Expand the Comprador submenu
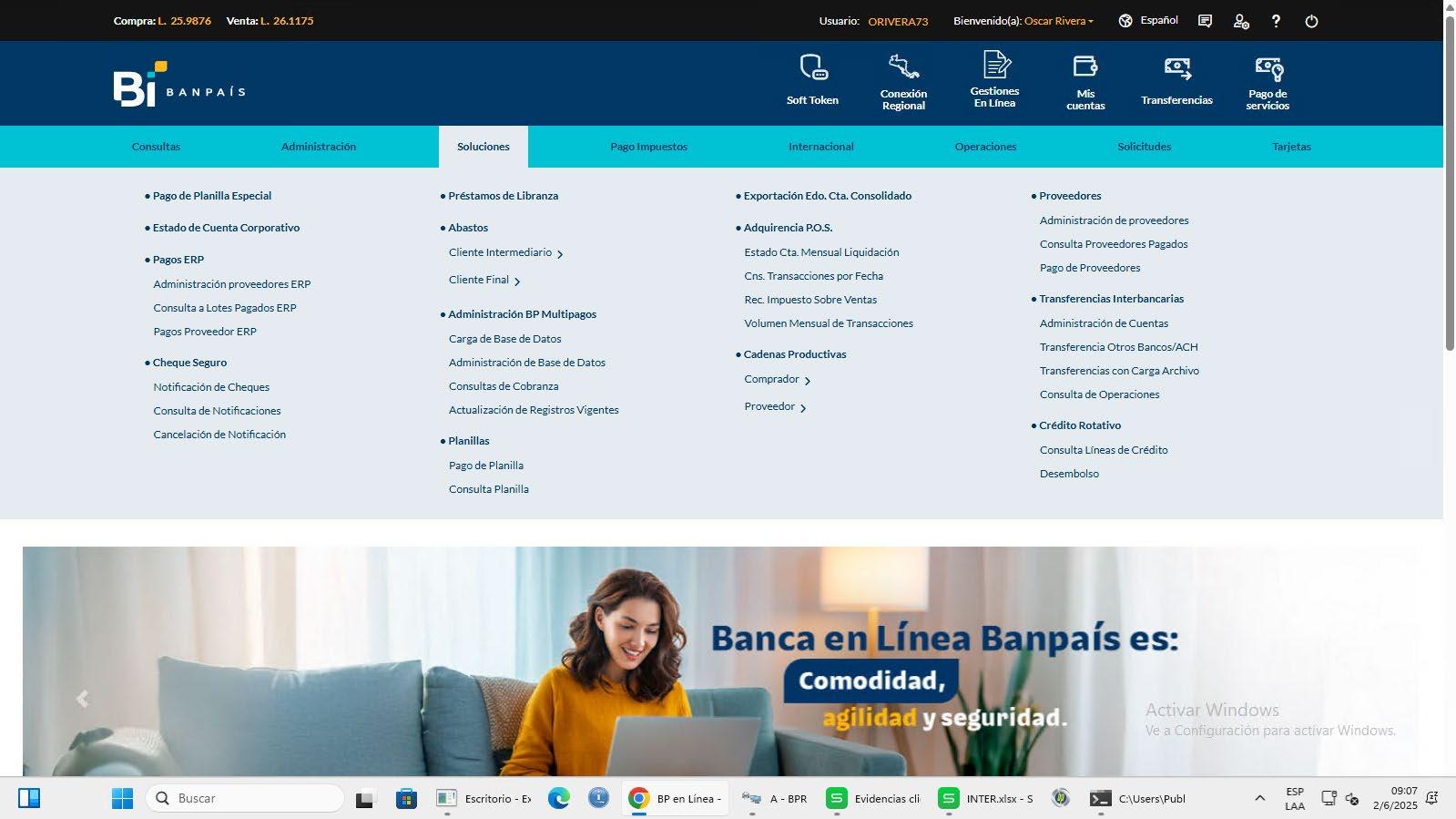Screen dimensions: 1456x819 pos(777,380)
